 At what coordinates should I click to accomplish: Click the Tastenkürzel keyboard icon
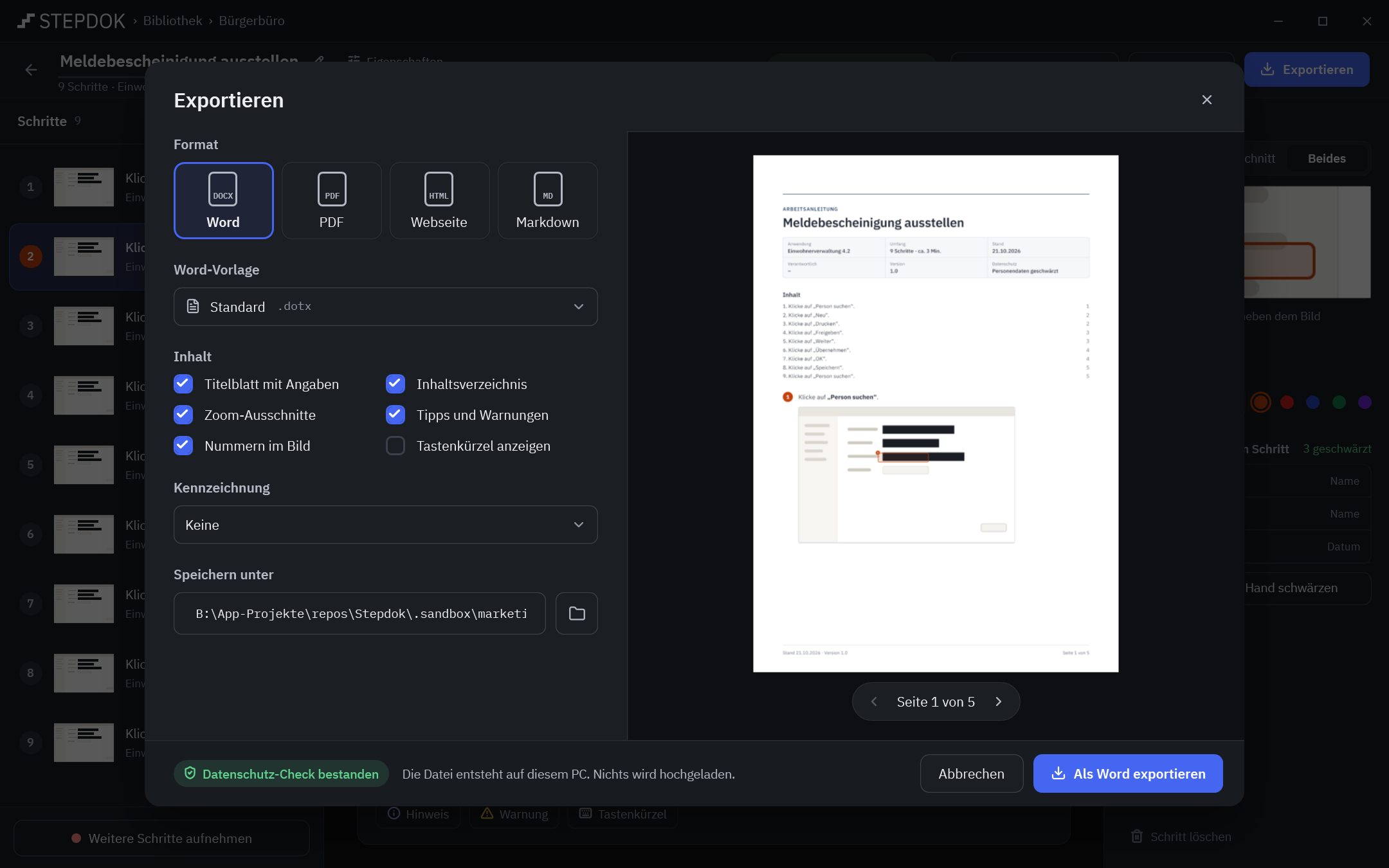click(x=585, y=813)
